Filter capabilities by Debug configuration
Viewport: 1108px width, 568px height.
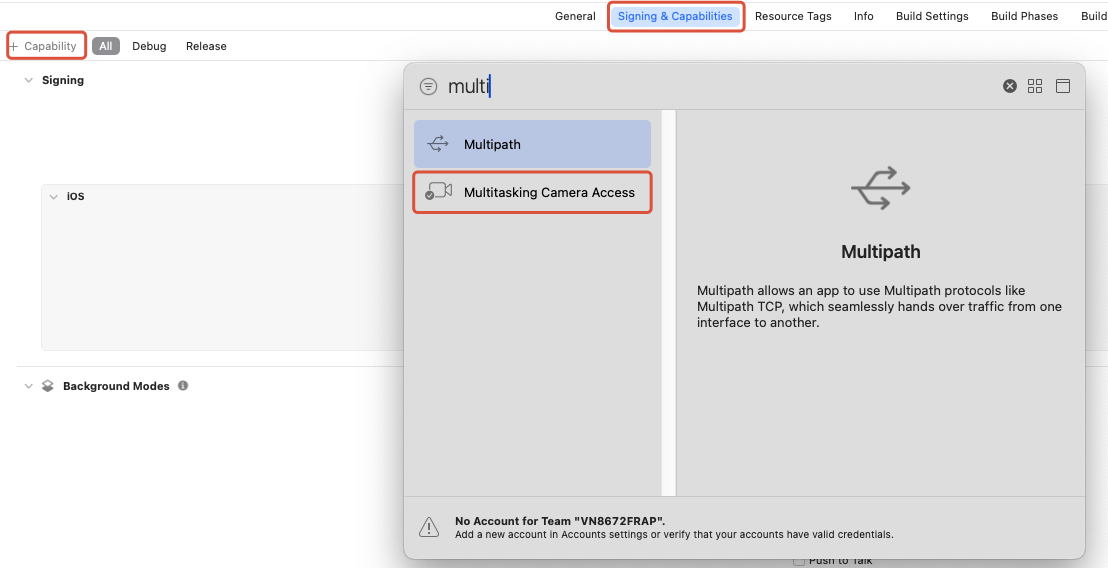coord(149,46)
